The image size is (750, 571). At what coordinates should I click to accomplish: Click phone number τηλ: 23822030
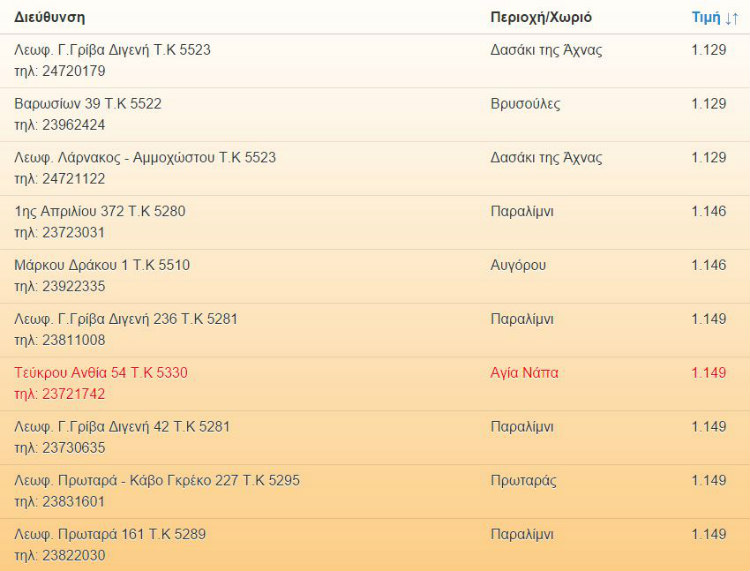pos(60,556)
